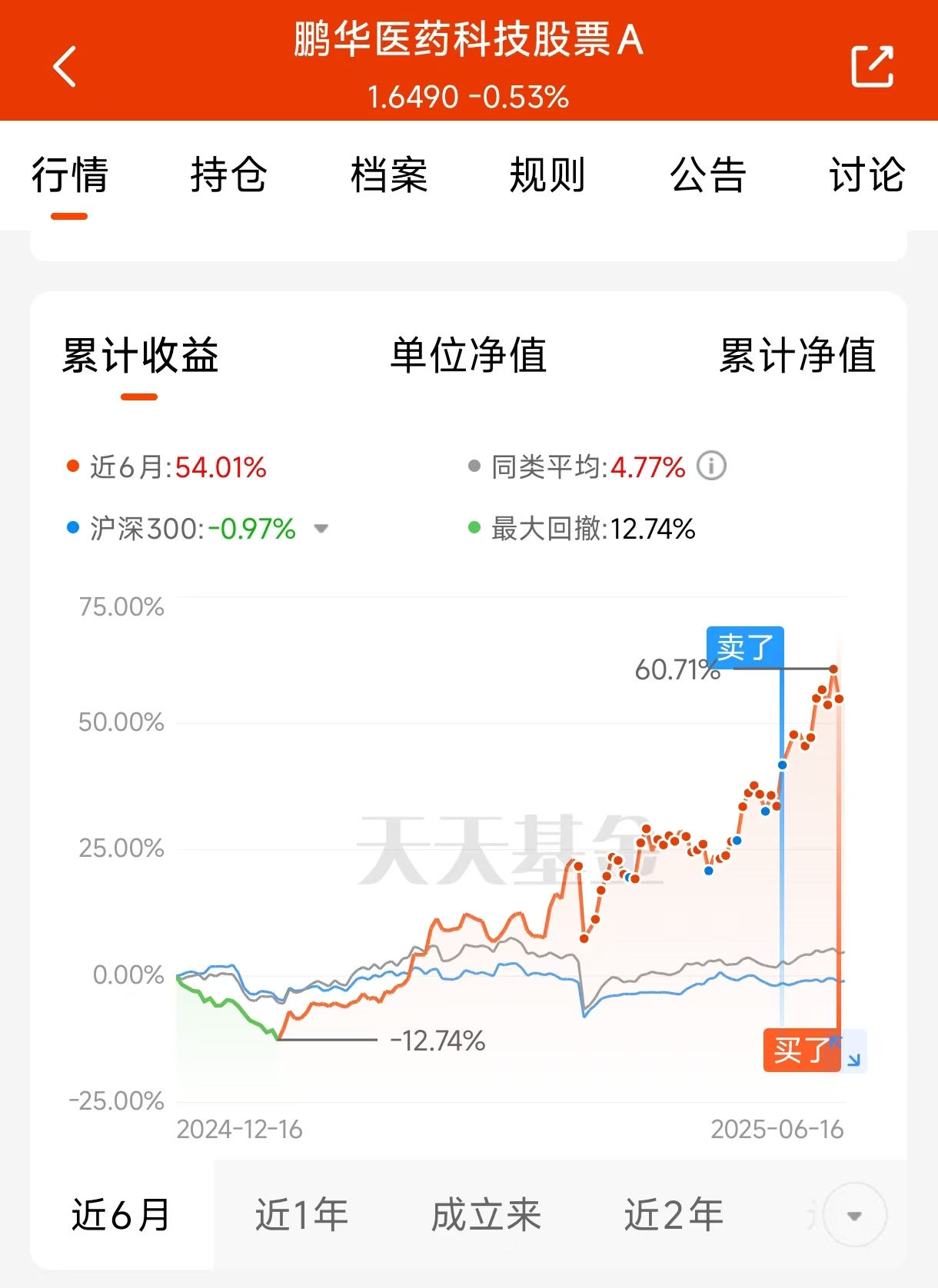The height and width of the screenshot is (1288, 938).
Task: Choose the 近1年 time range
Action: click(x=301, y=1215)
